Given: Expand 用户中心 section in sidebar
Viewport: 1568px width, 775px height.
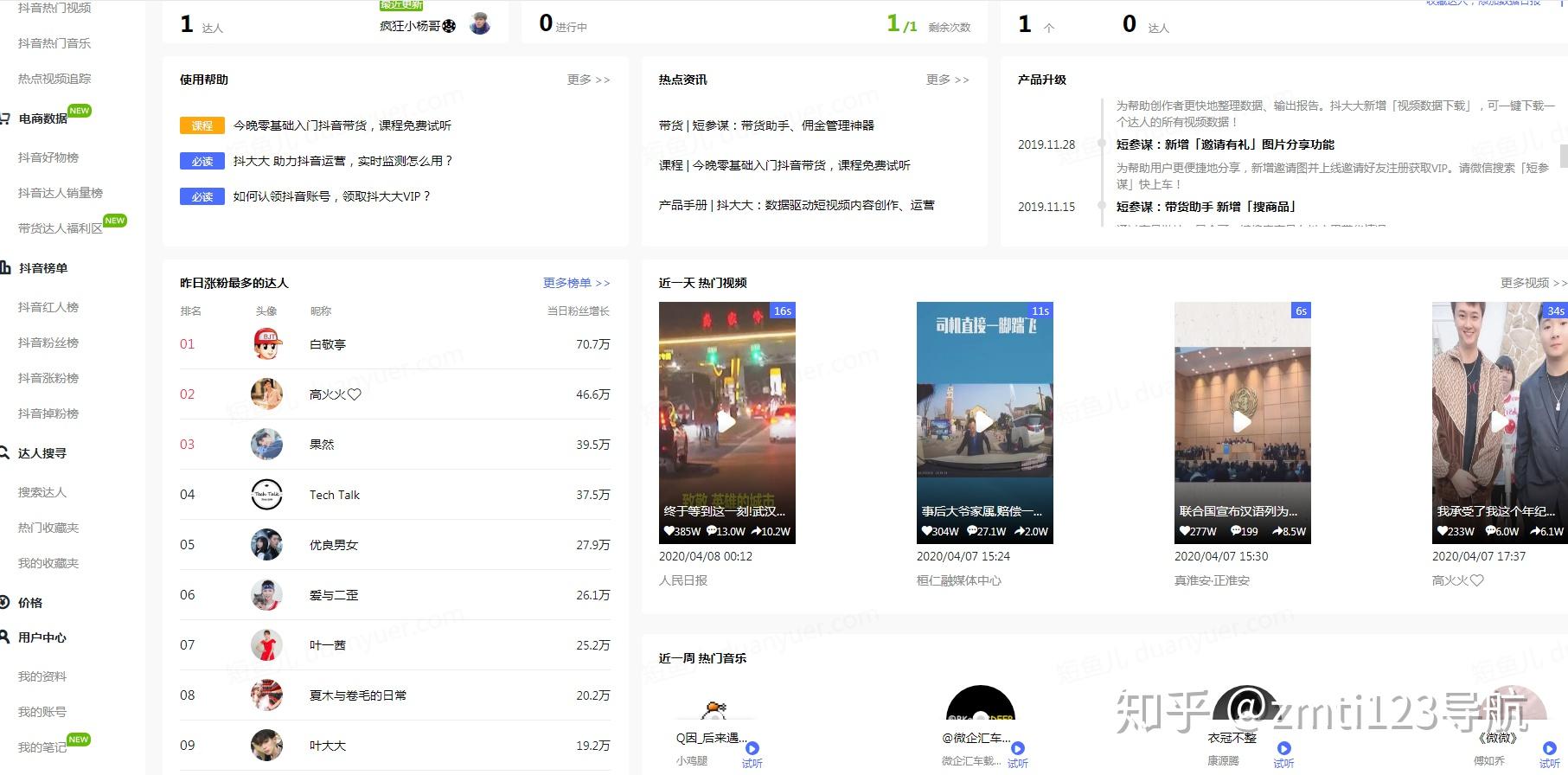Looking at the screenshot, I should pos(42,637).
